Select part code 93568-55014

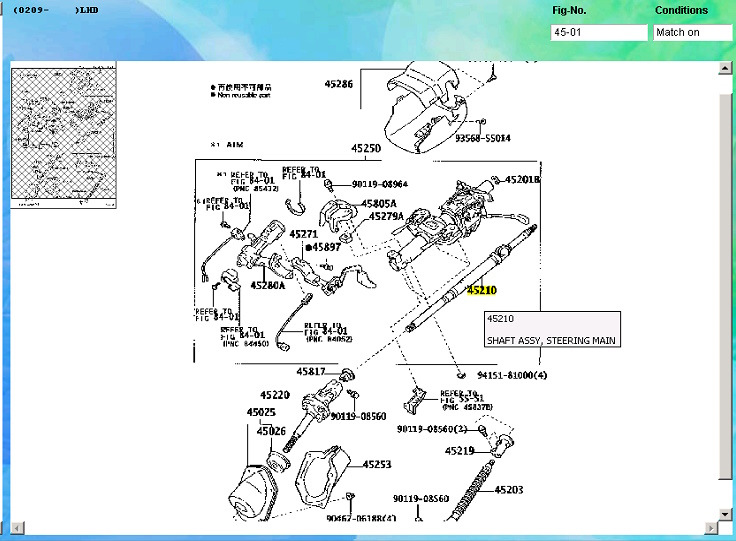483,138
